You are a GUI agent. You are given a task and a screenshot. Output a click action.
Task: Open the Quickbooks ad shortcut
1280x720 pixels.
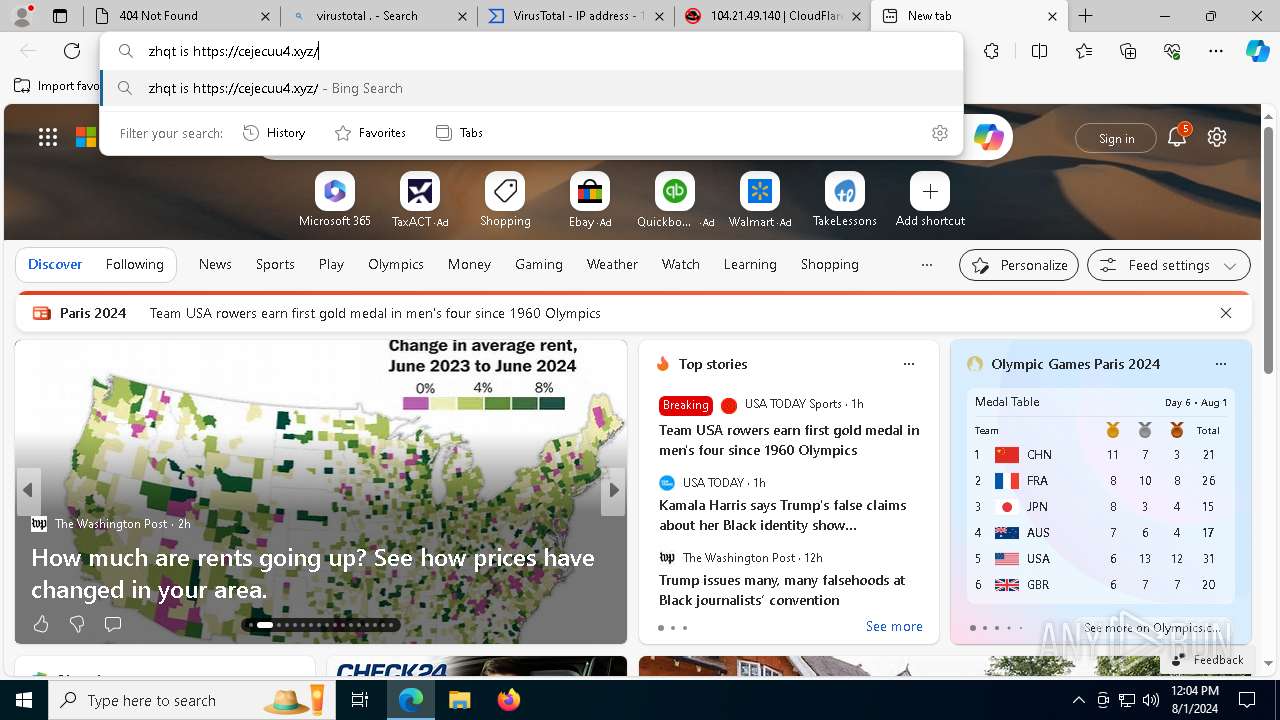675,199
